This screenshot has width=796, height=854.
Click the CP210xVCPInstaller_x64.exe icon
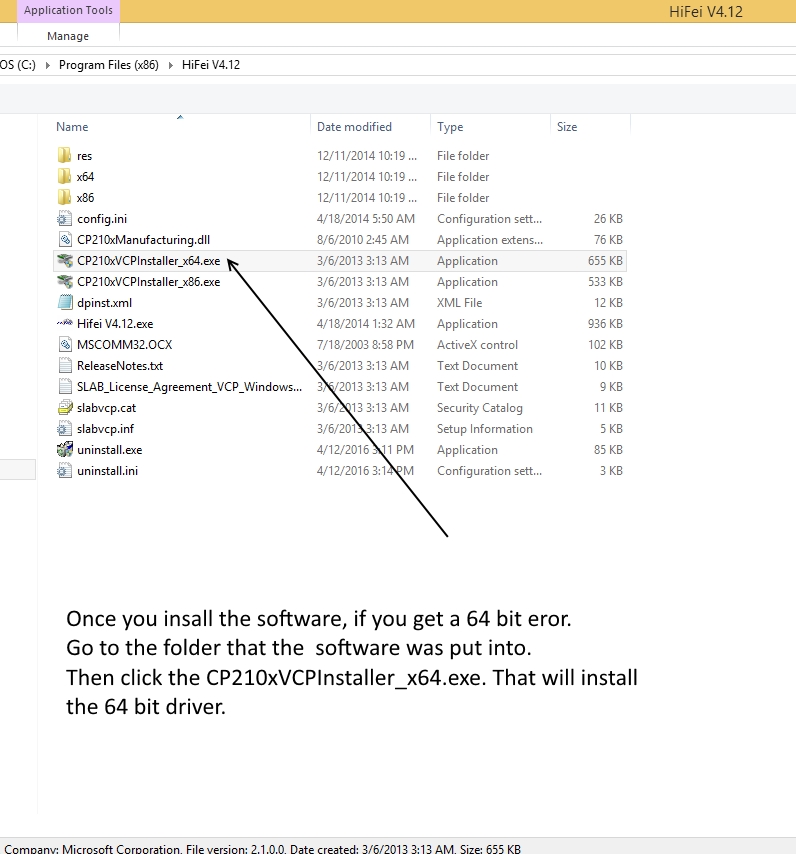coord(64,260)
